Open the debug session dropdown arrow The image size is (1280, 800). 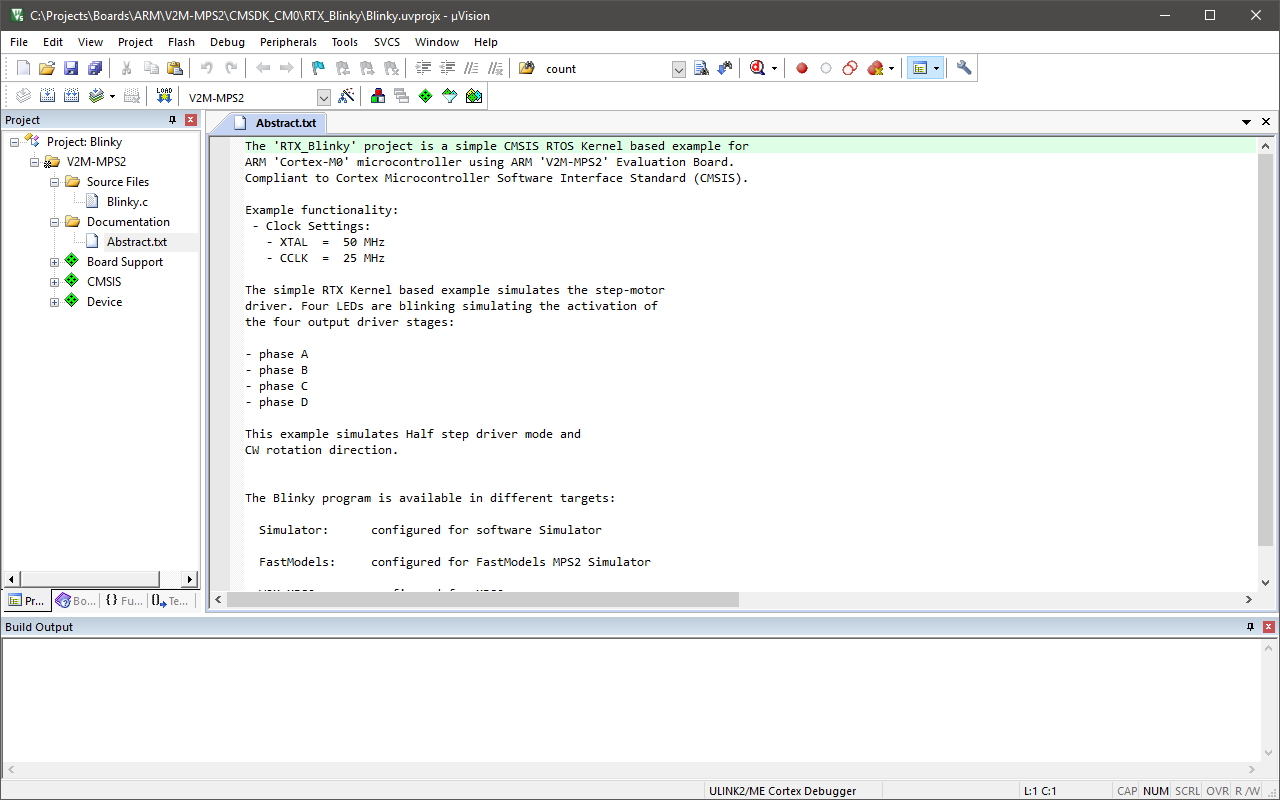click(x=774, y=69)
